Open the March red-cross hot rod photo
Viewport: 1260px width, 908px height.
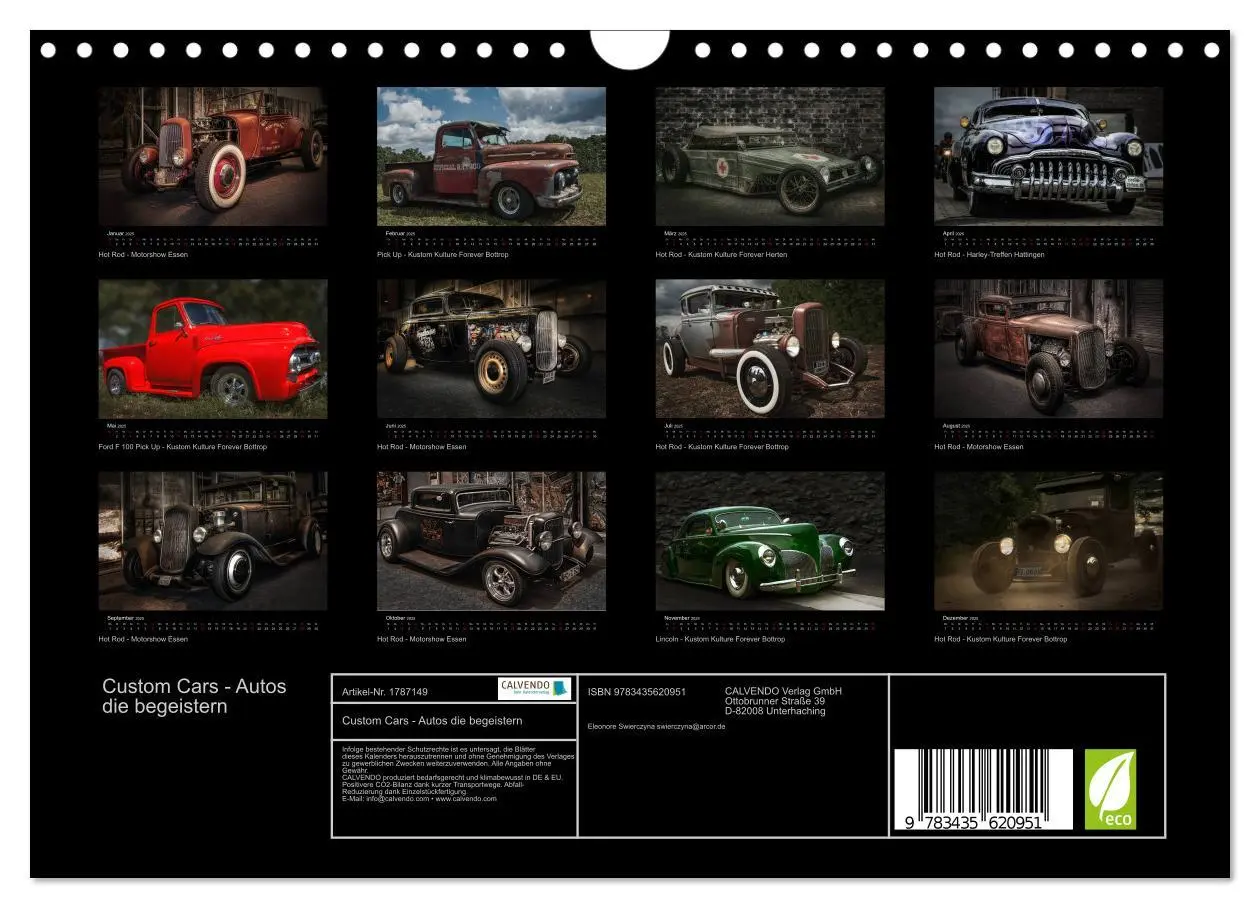point(770,156)
